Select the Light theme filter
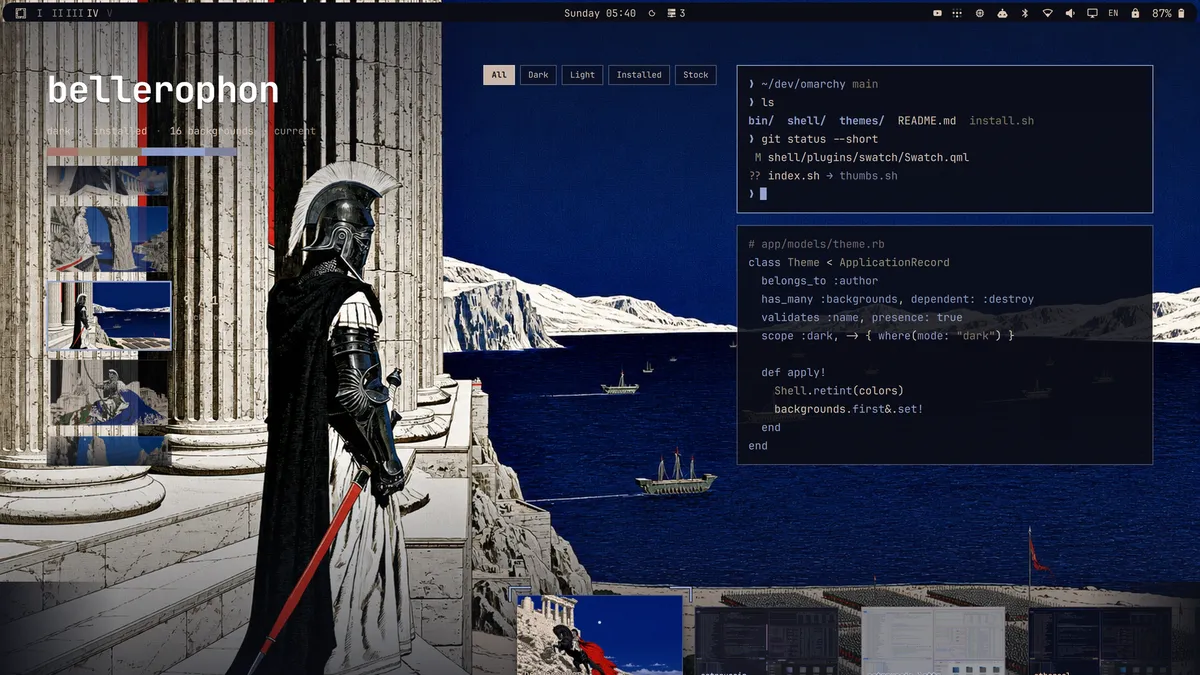This screenshot has width=1200, height=675. 582,75
